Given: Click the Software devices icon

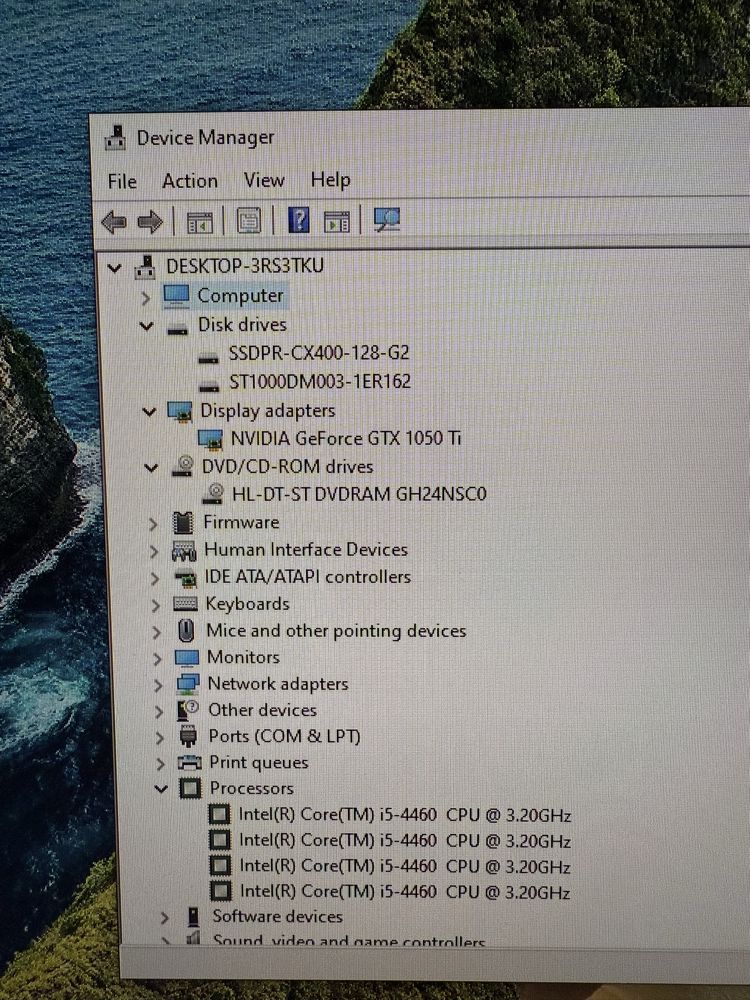Looking at the screenshot, I should (193, 917).
